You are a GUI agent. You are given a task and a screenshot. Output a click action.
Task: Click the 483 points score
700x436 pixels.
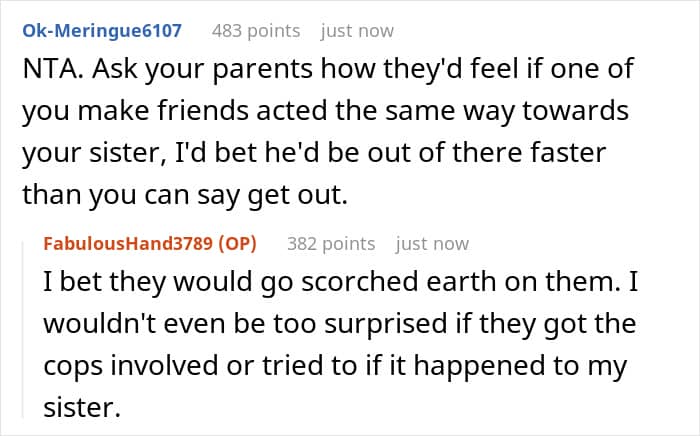click(256, 31)
